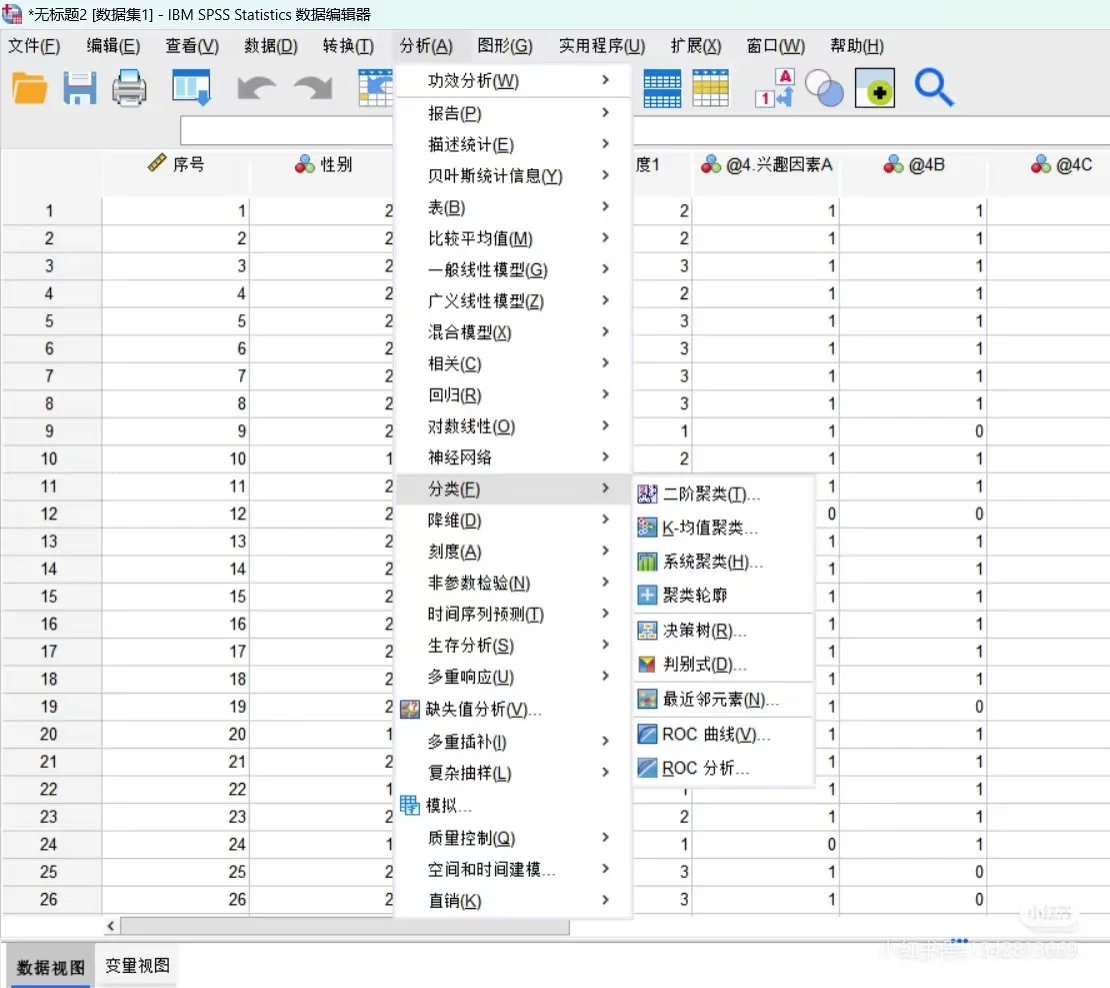Click the Recall recent dialogs icon
Image resolution: width=1110 pixels, height=988 pixels.
click(x=191, y=88)
